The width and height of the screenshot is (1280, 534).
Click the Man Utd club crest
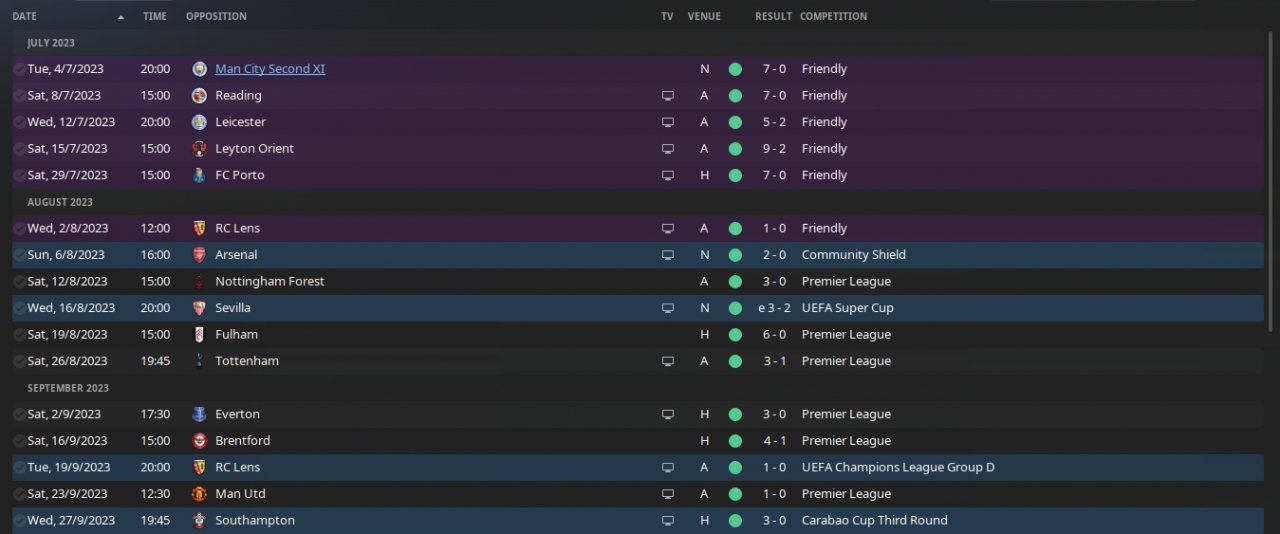[200, 494]
